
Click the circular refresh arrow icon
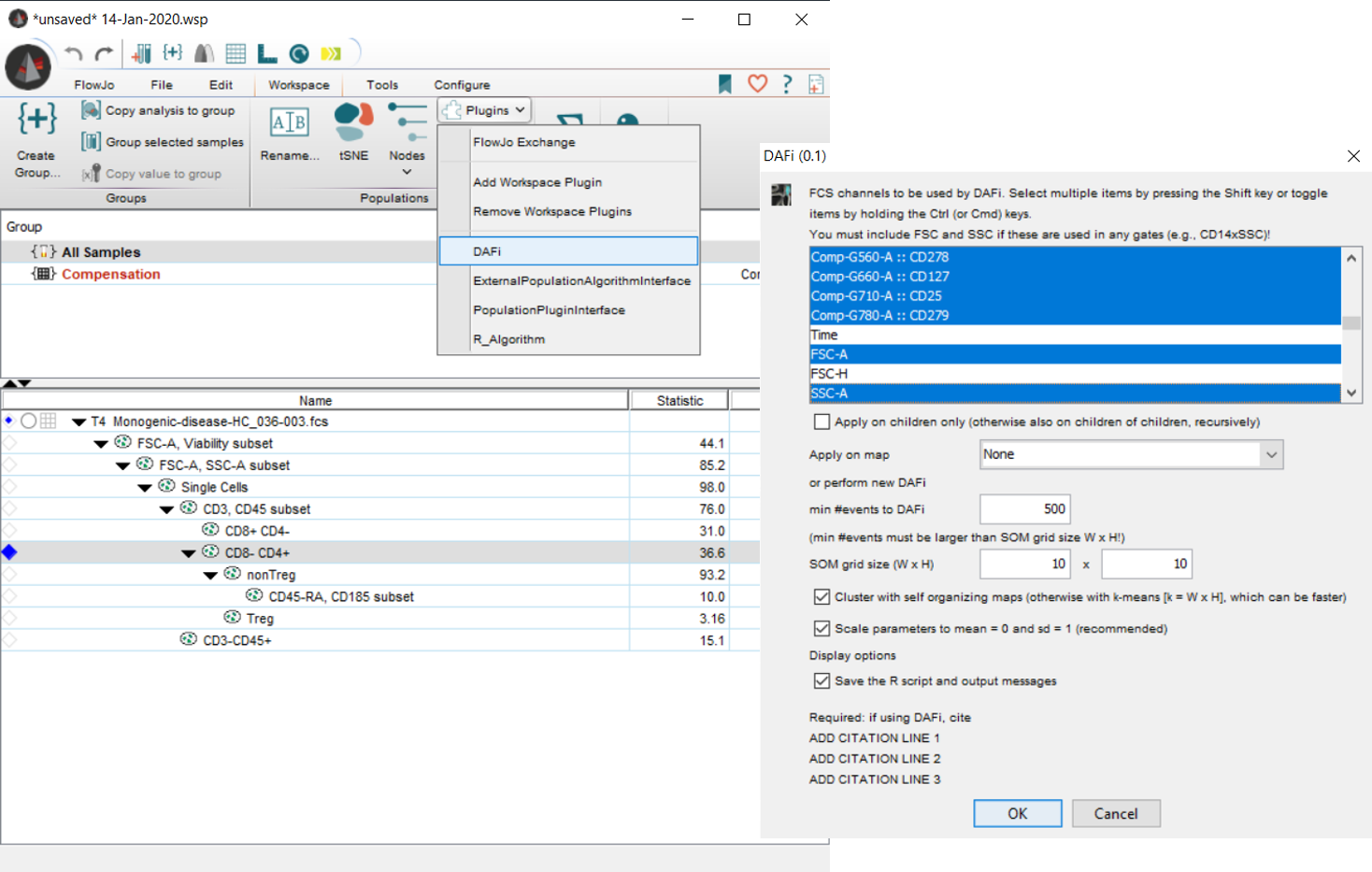pos(299,54)
